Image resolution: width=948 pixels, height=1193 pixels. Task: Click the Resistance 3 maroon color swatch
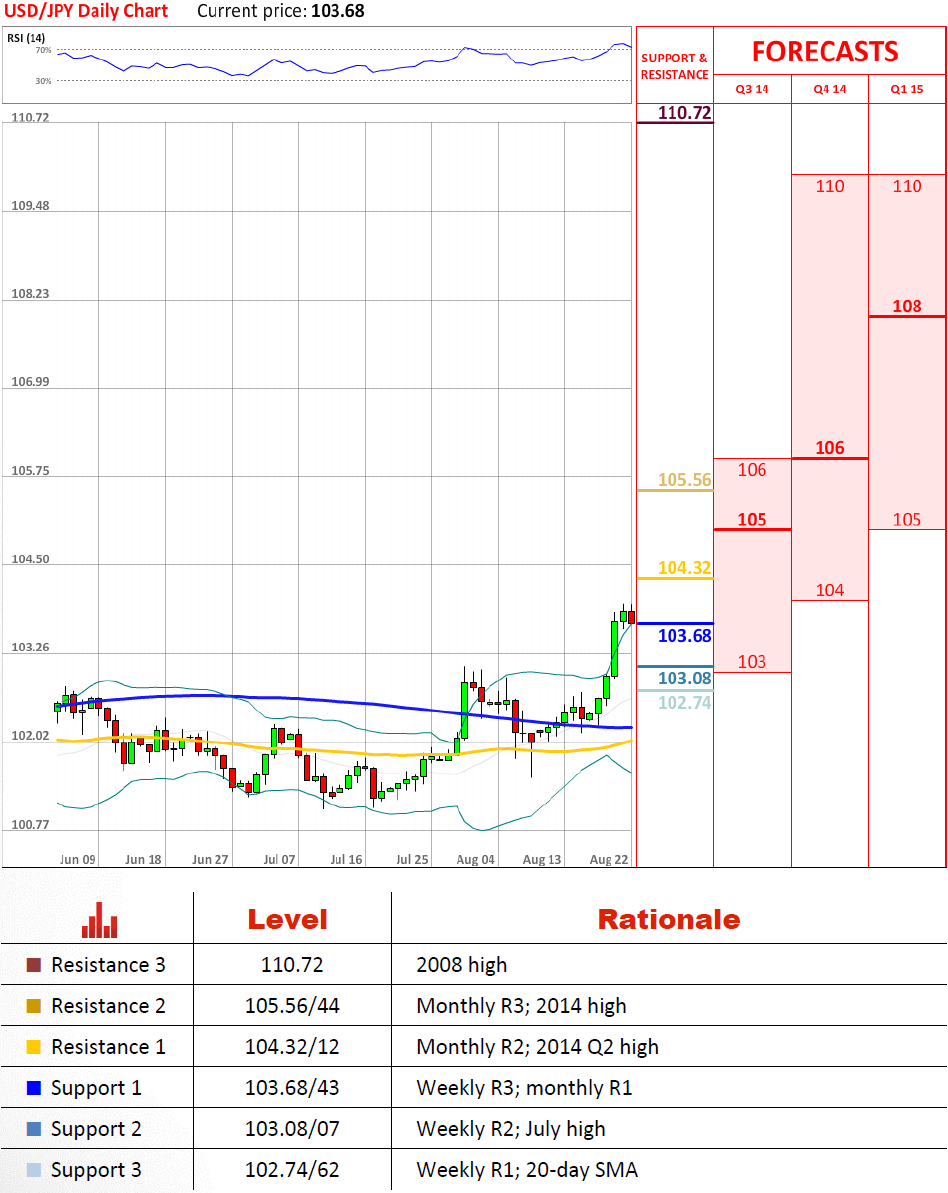click(x=33, y=965)
